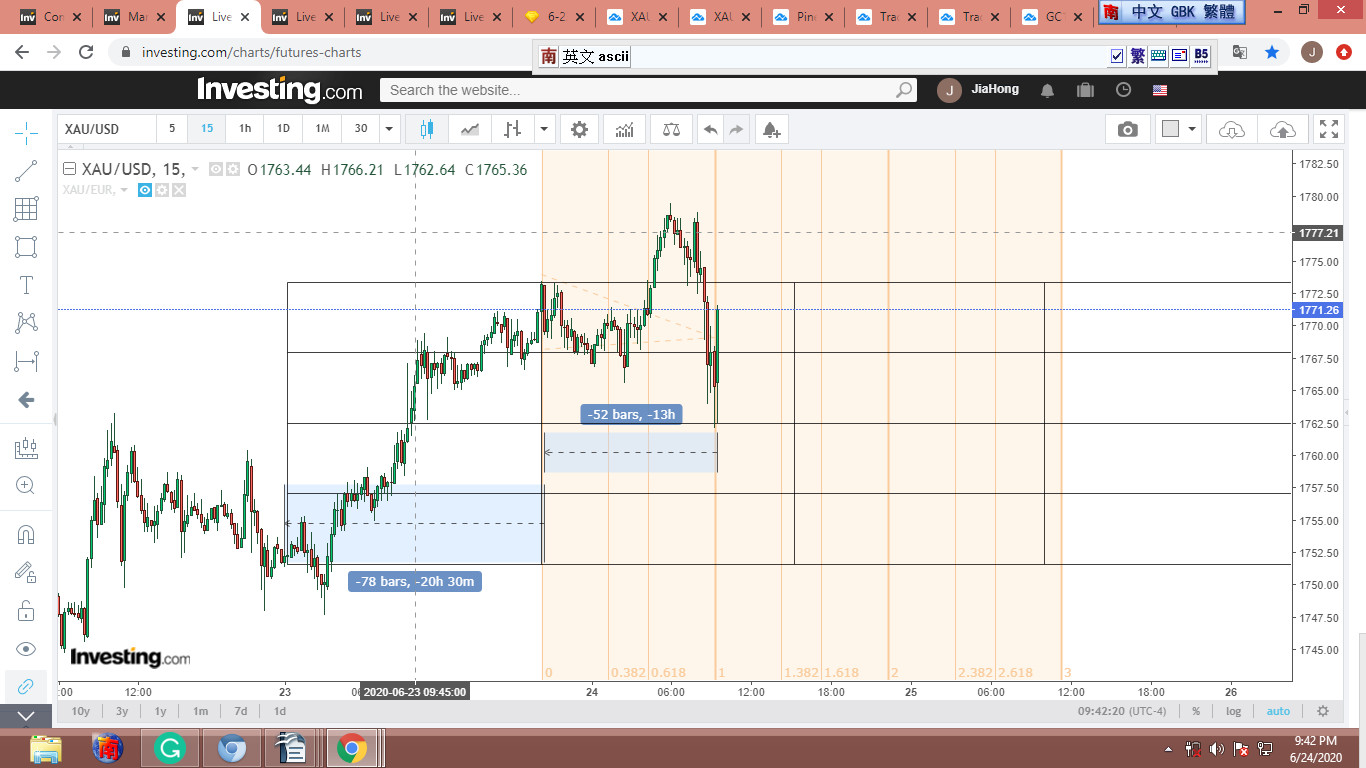This screenshot has height=768, width=1366.
Task: Select area chart style
Action: click(x=470, y=129)
